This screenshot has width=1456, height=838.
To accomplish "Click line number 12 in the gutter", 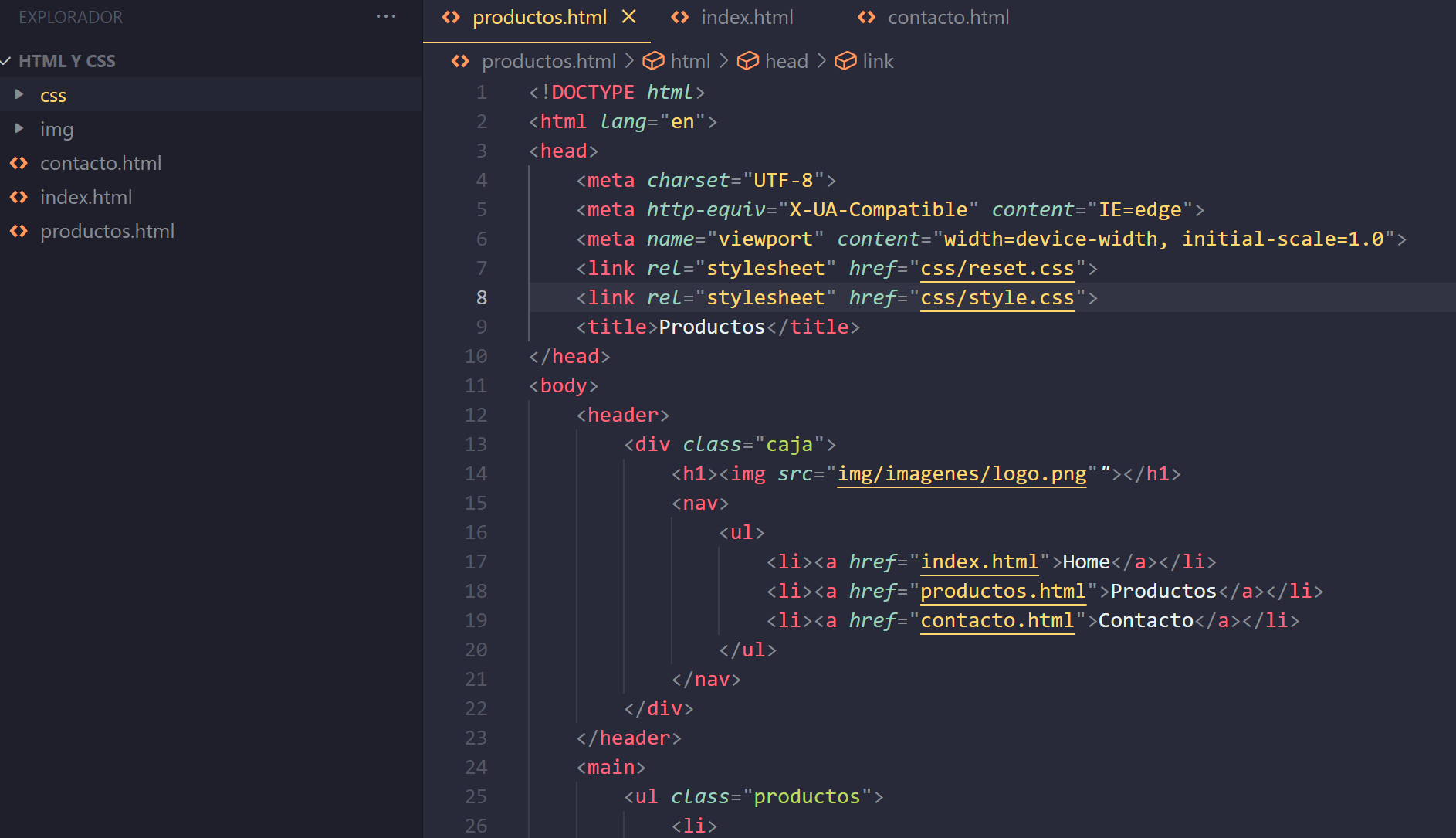I will 476,415.
